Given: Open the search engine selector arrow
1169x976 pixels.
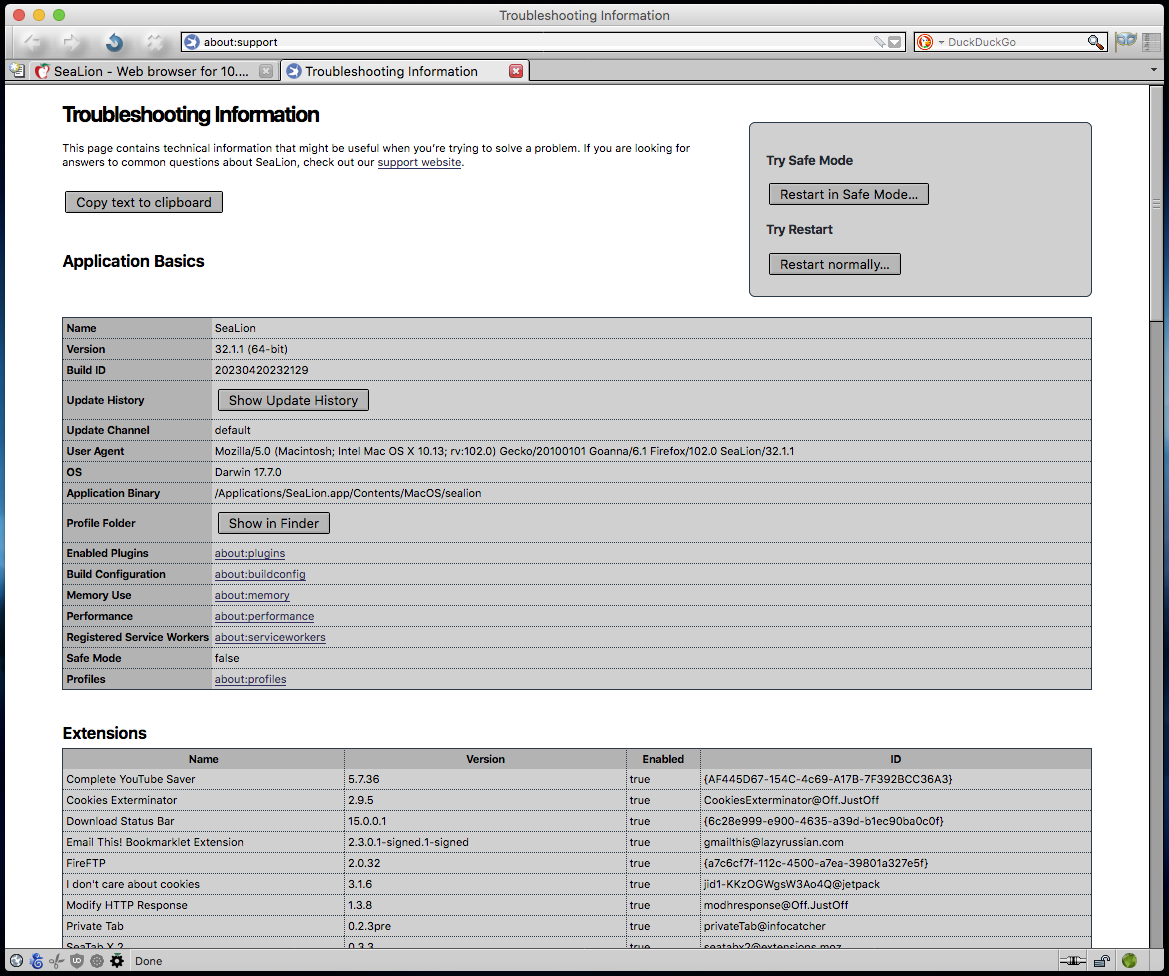Looking at the screenshot, I should coord(941,42).
